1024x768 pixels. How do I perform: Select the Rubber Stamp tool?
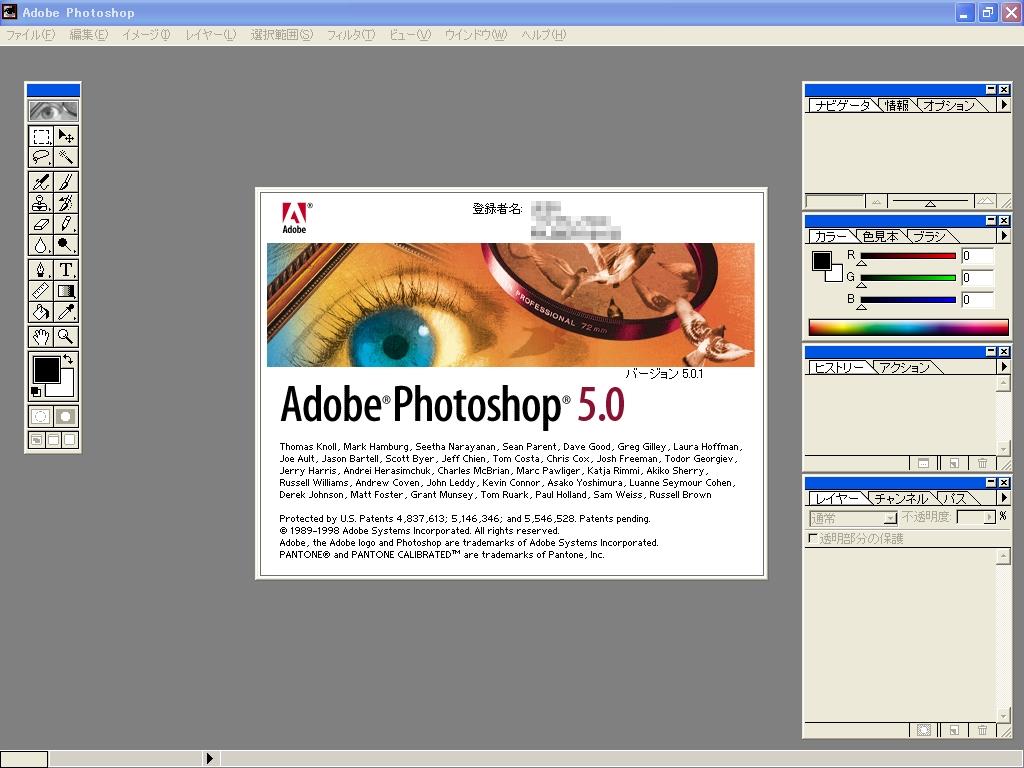pos(40,202)
